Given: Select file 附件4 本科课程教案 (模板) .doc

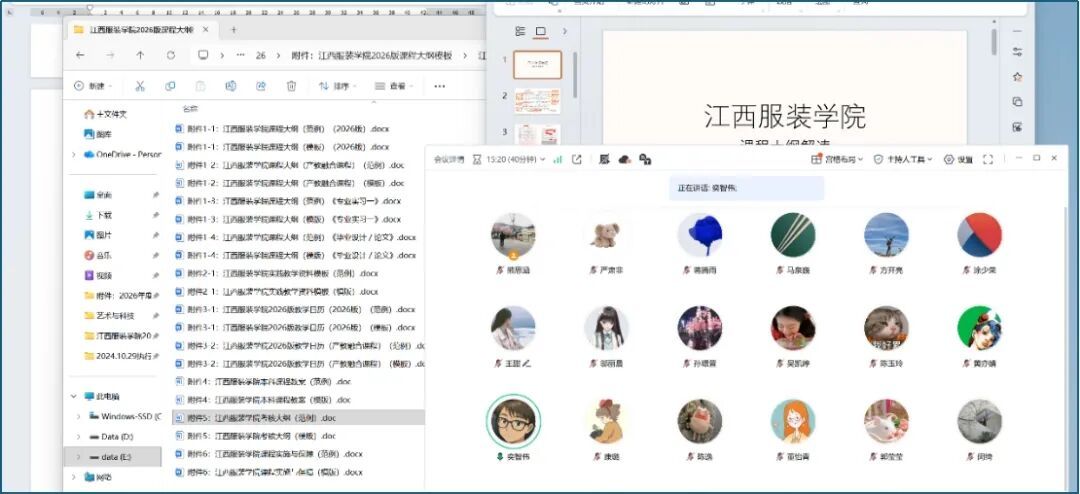Looking at the screenshot, I should pos(262,400).
